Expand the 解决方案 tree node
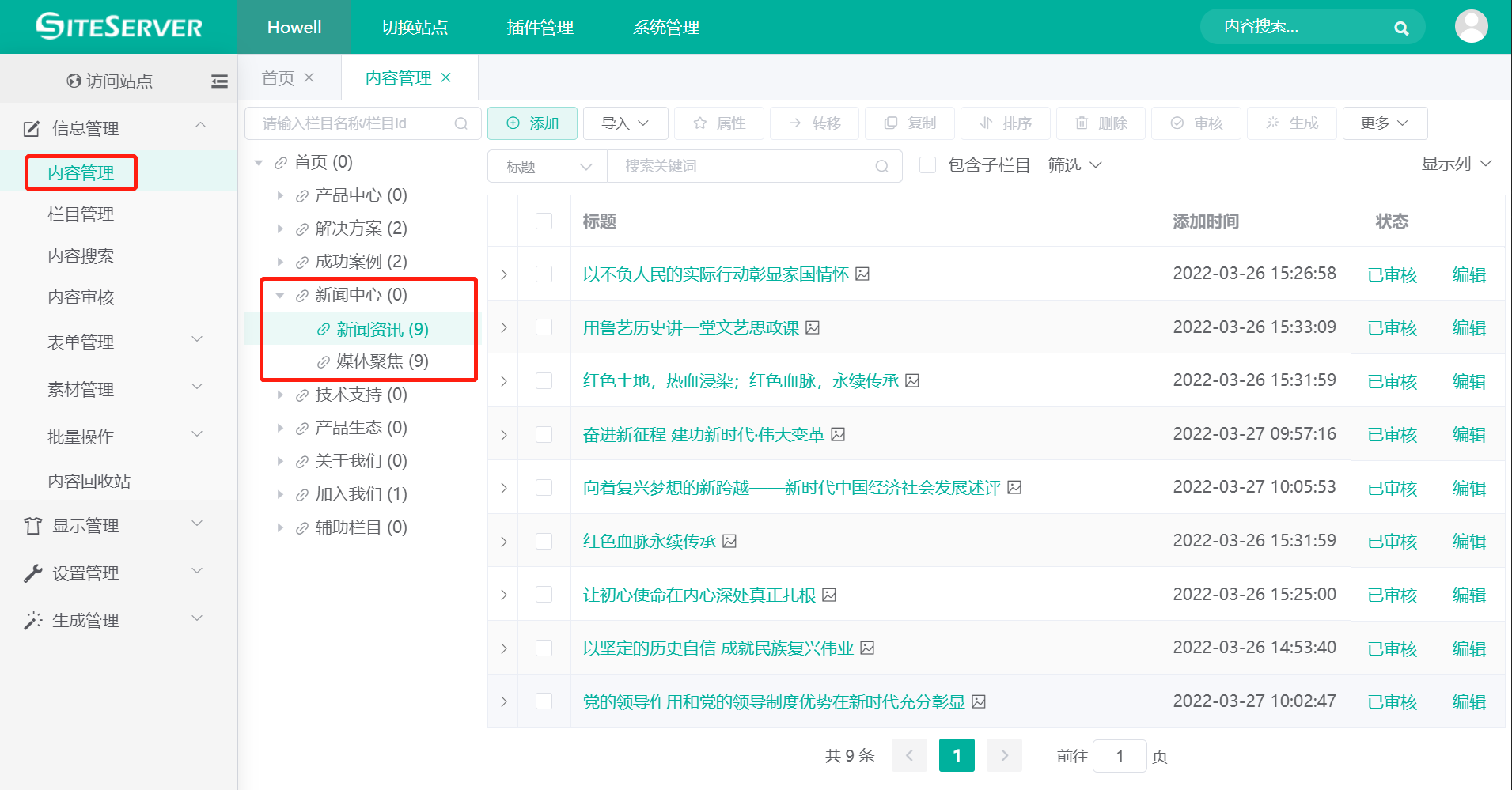Viewport: 1512px width, 790px height. coord(280,229)
